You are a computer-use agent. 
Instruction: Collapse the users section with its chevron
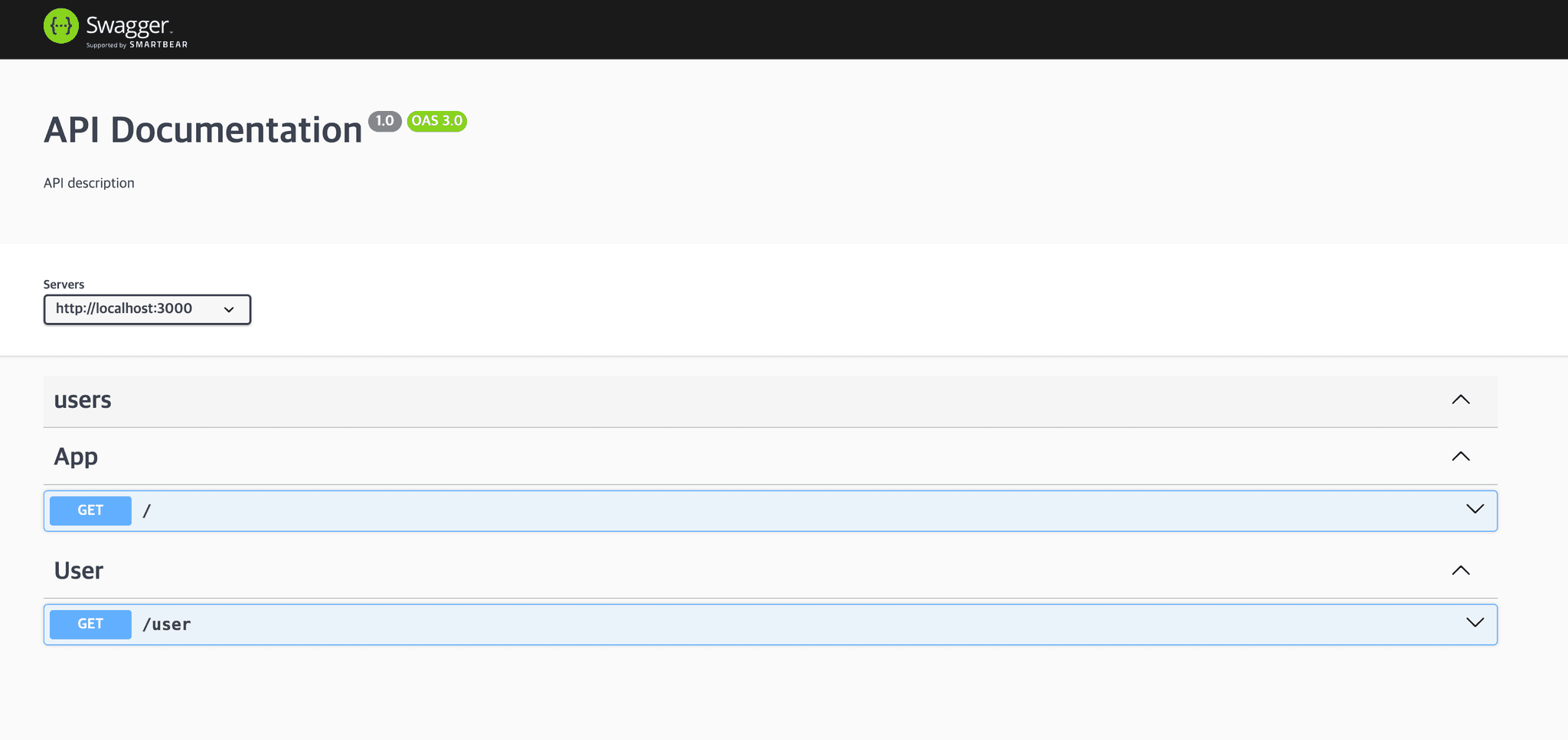[x=1460, y=399]
